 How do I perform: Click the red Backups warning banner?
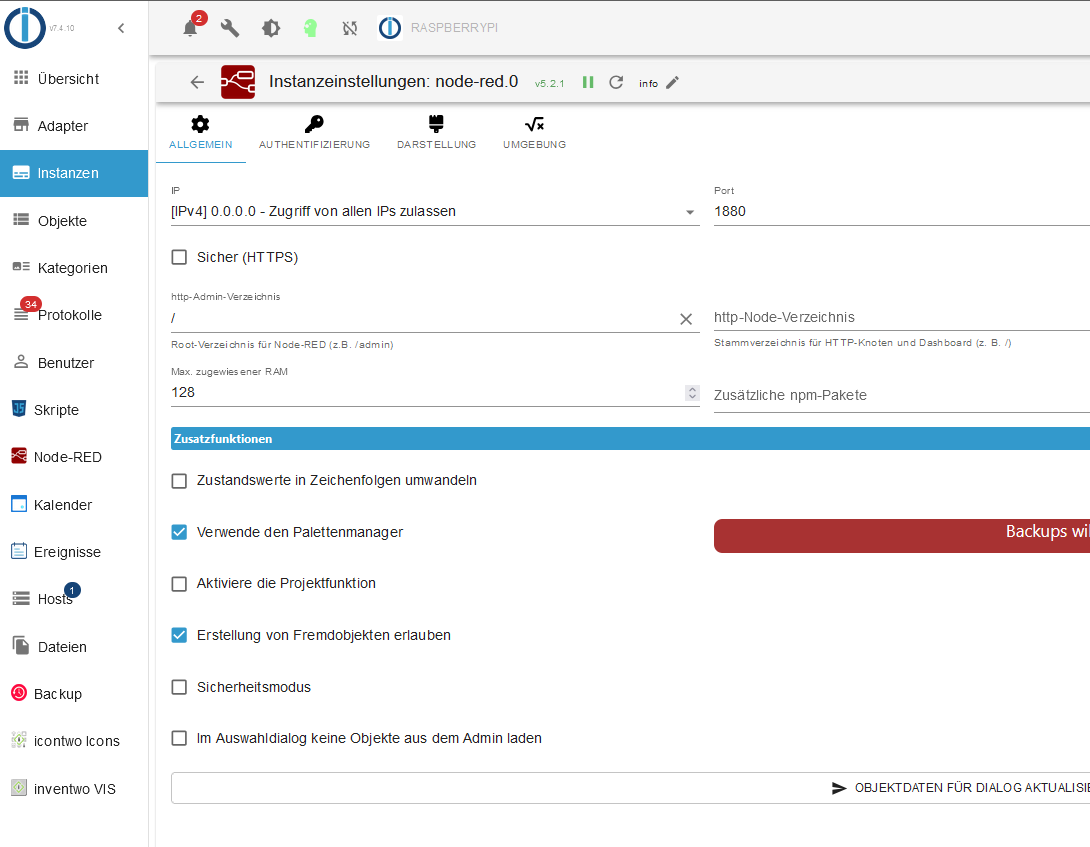[x=902, y=535]
